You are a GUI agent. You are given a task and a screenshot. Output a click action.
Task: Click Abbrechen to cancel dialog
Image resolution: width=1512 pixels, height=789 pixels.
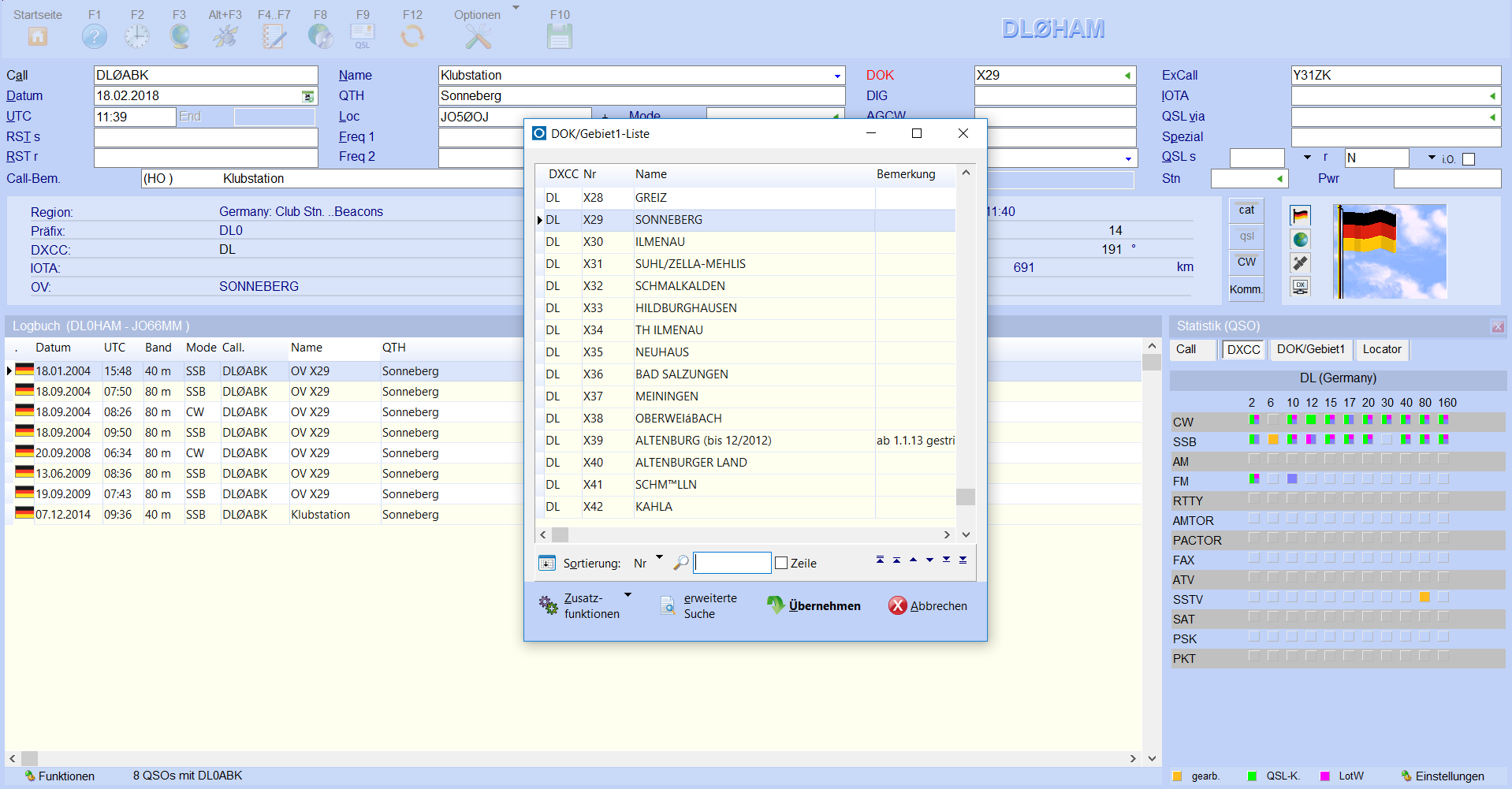(x=928, y=605)
